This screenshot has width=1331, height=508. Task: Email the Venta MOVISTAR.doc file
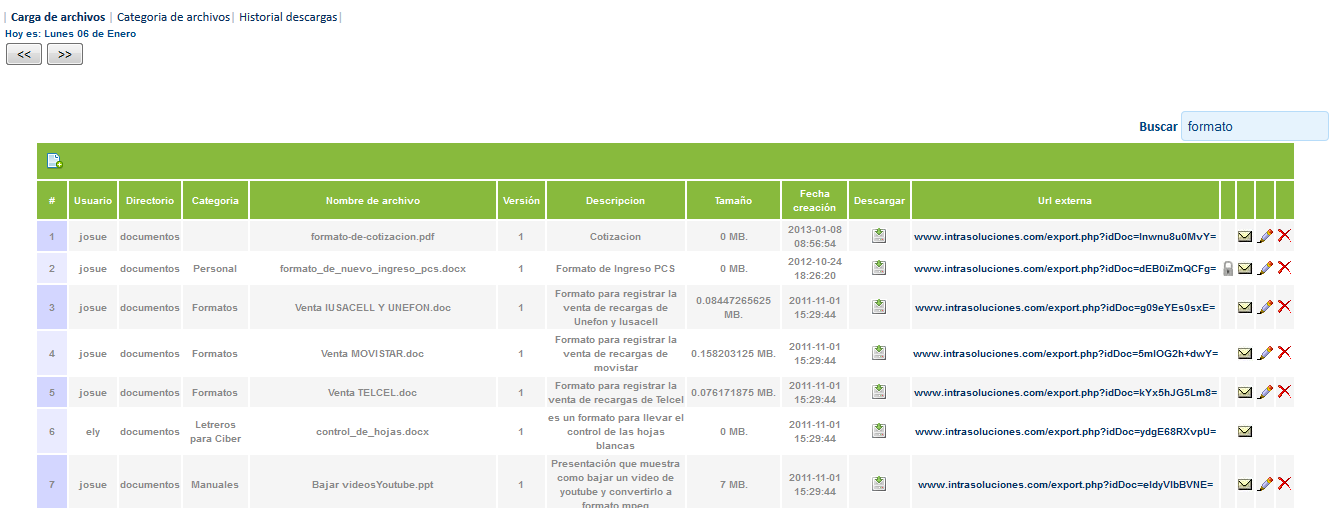[x=1245, y=353]
